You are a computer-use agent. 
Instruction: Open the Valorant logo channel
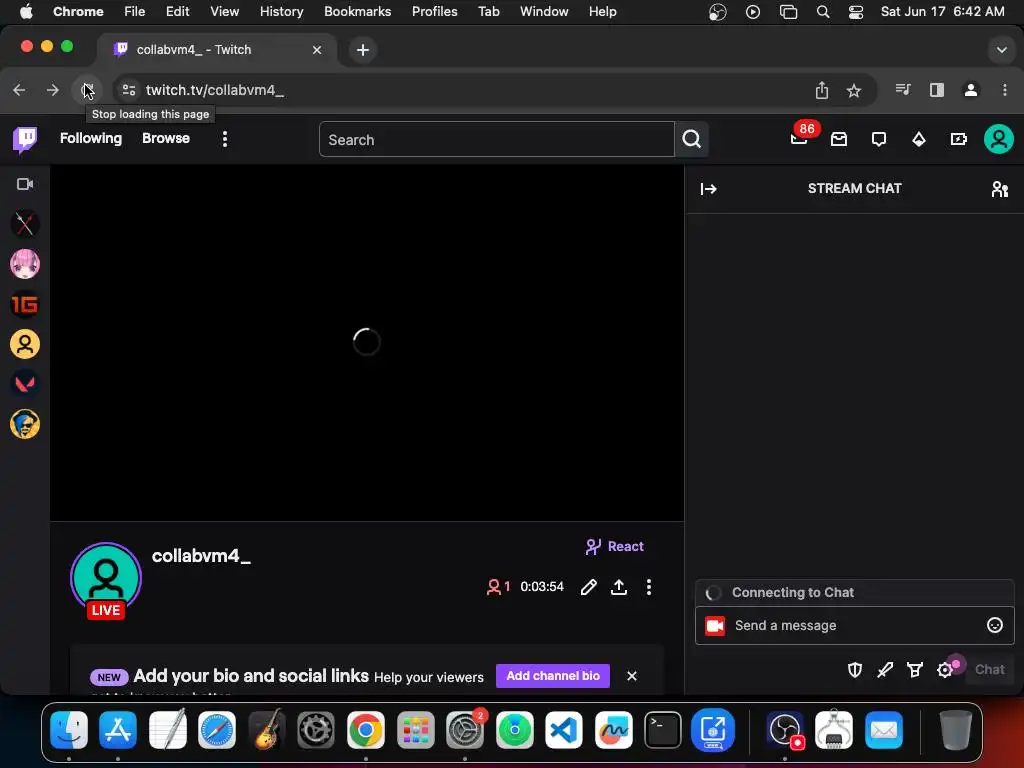click(25, 384)
